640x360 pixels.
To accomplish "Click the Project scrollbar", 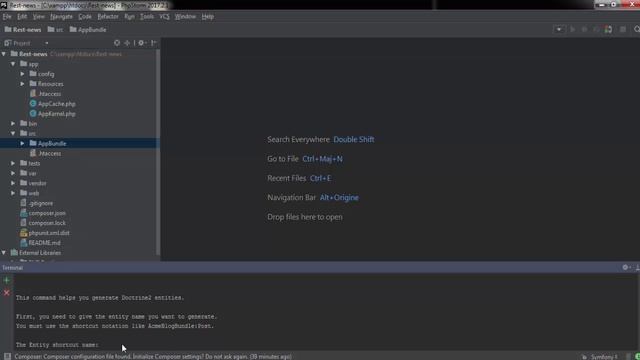I will (x=158, y=152).
